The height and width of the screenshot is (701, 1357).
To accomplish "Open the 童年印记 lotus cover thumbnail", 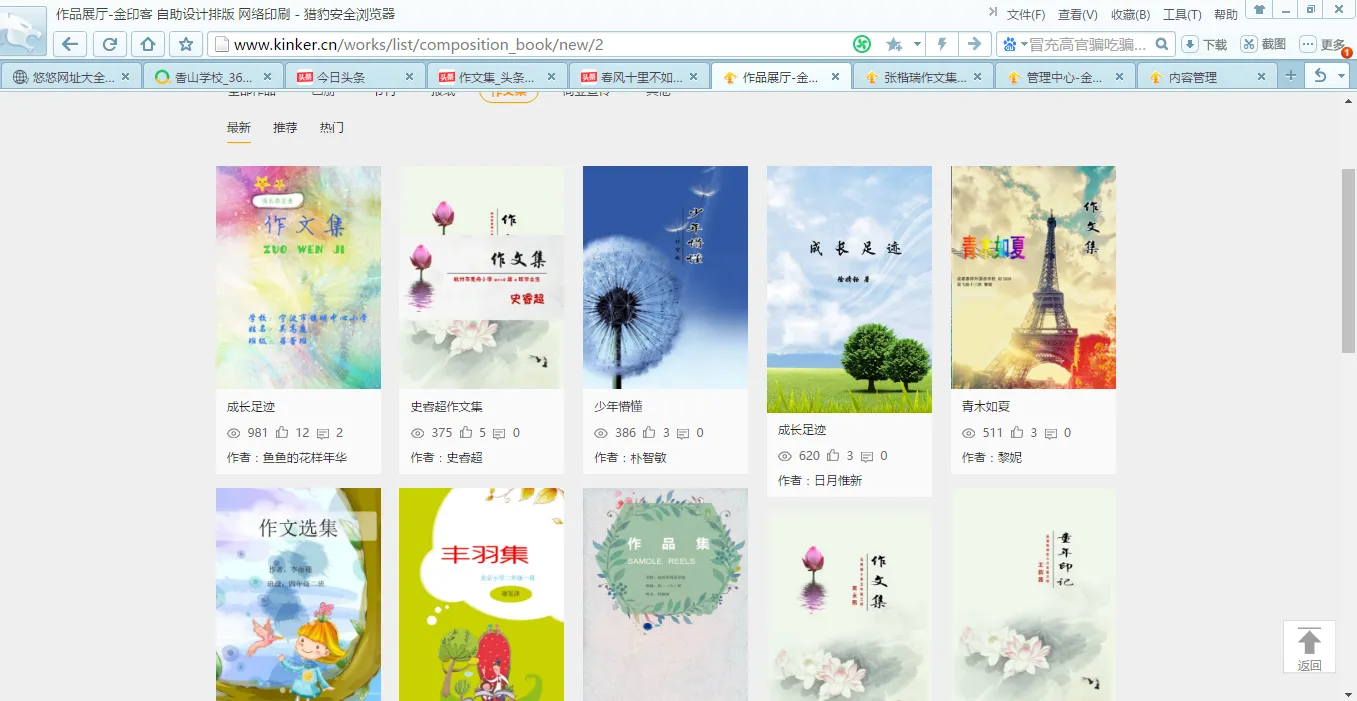I will (1033, 594).
